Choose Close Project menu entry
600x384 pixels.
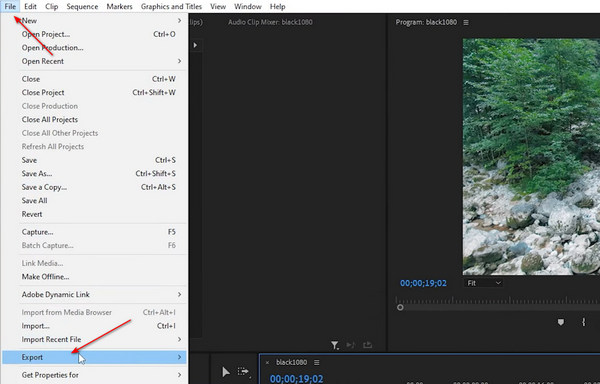(94, 93)
